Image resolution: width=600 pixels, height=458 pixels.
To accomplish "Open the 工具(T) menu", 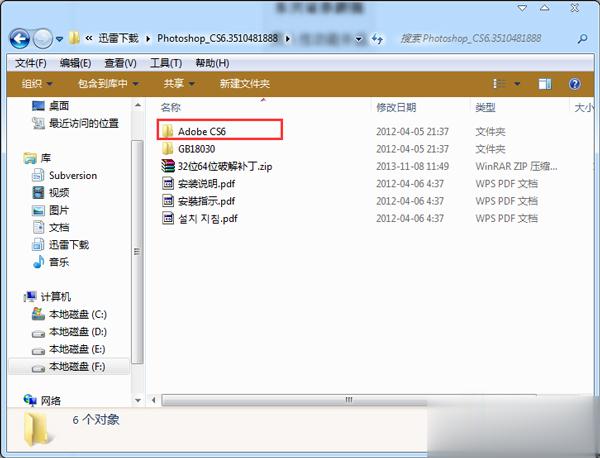I will pos(166,63).
